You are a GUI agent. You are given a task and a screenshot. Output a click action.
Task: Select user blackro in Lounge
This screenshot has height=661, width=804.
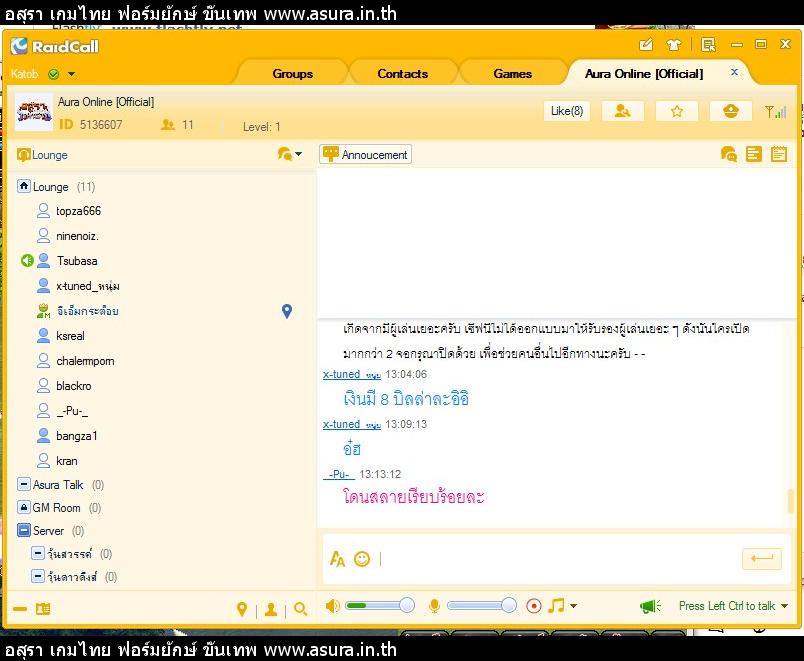coord(74,386)
